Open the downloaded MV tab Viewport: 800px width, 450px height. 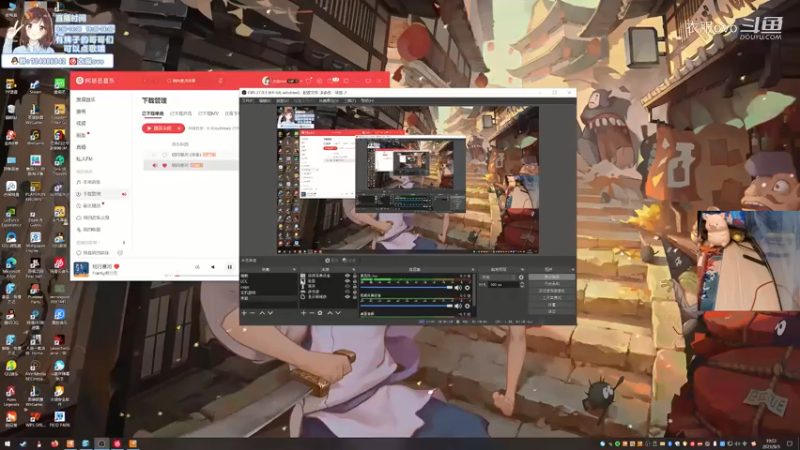click(x=208, y=113)
